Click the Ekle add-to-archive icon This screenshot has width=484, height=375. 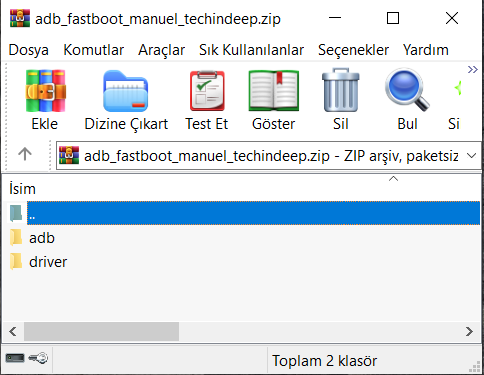click(x=45, y=91)
